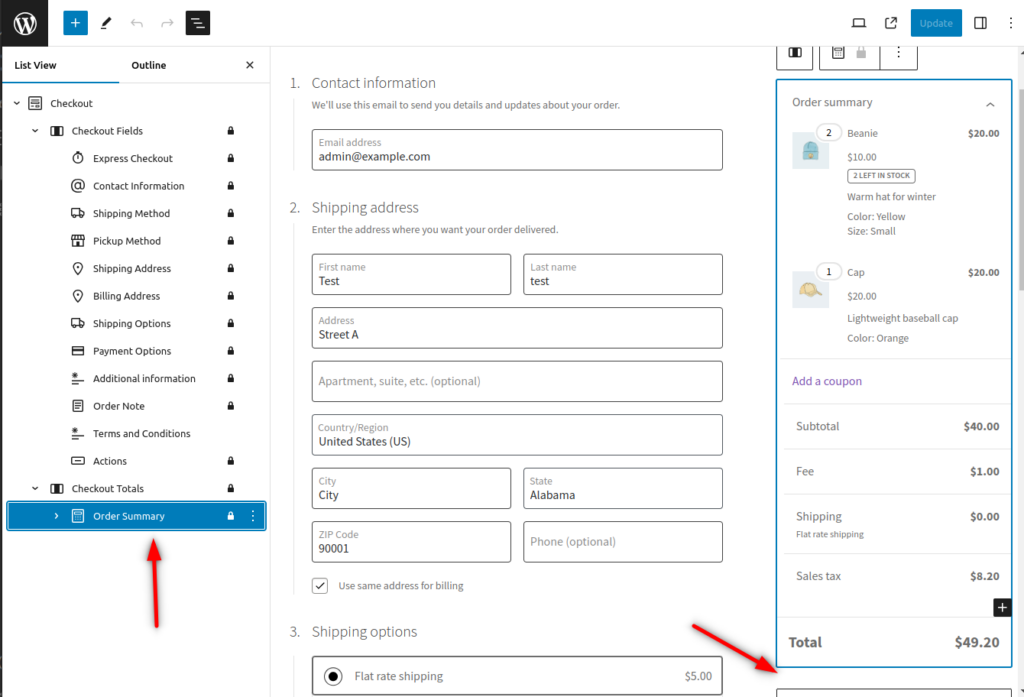The width and height of the screenshot is (1024, 697).
Task: Switch to the Outline tab
Action: (x=149, y=66)
